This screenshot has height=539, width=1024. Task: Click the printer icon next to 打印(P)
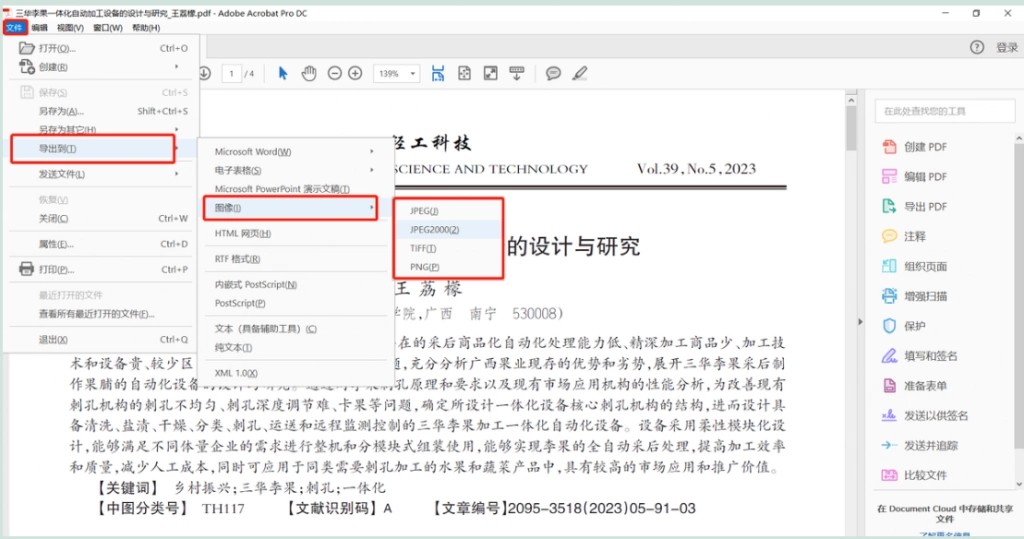coord(26,269)
